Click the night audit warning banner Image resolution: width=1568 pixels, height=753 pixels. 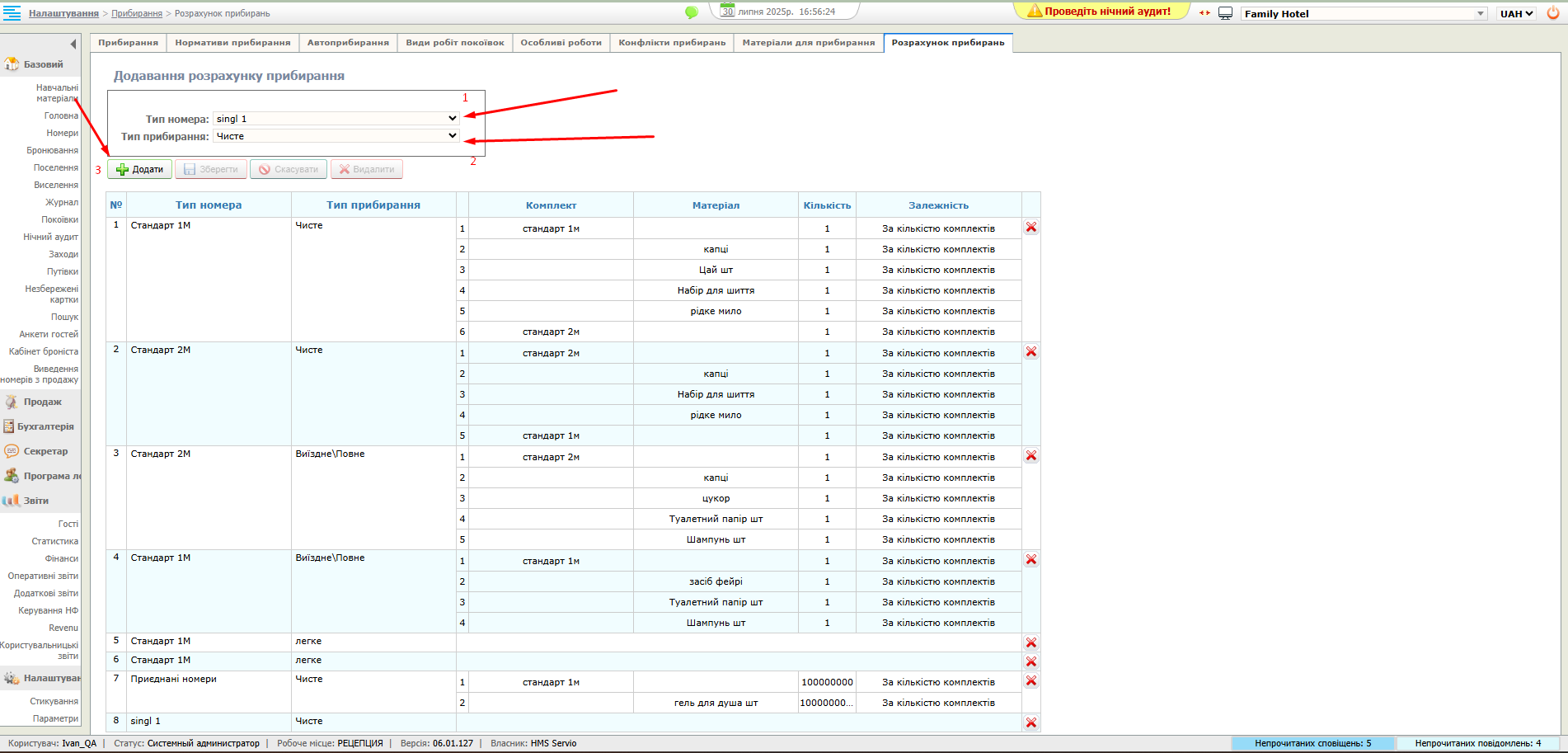coord(1101,12)
